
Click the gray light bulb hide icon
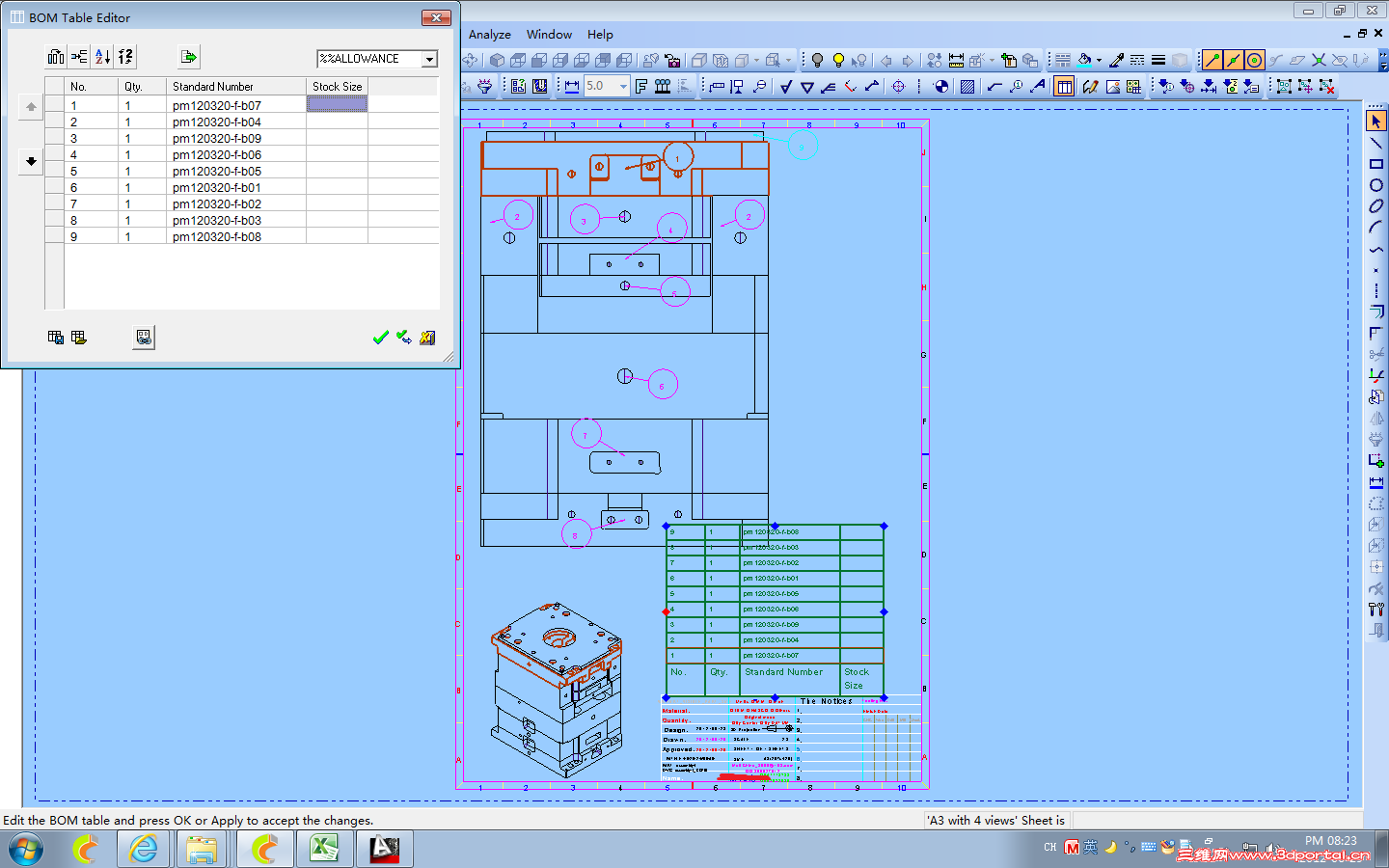817,60
